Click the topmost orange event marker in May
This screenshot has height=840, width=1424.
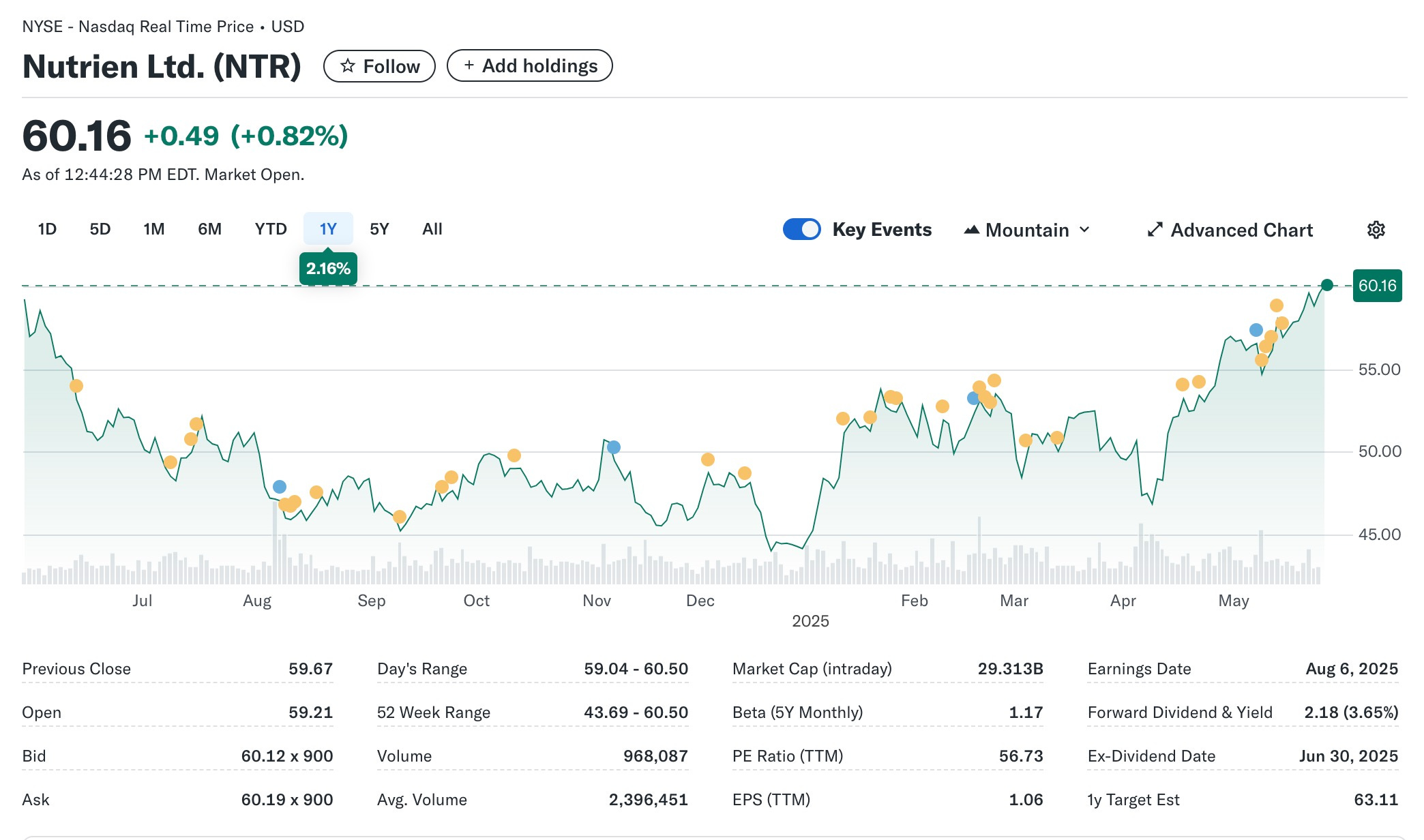1277,305
